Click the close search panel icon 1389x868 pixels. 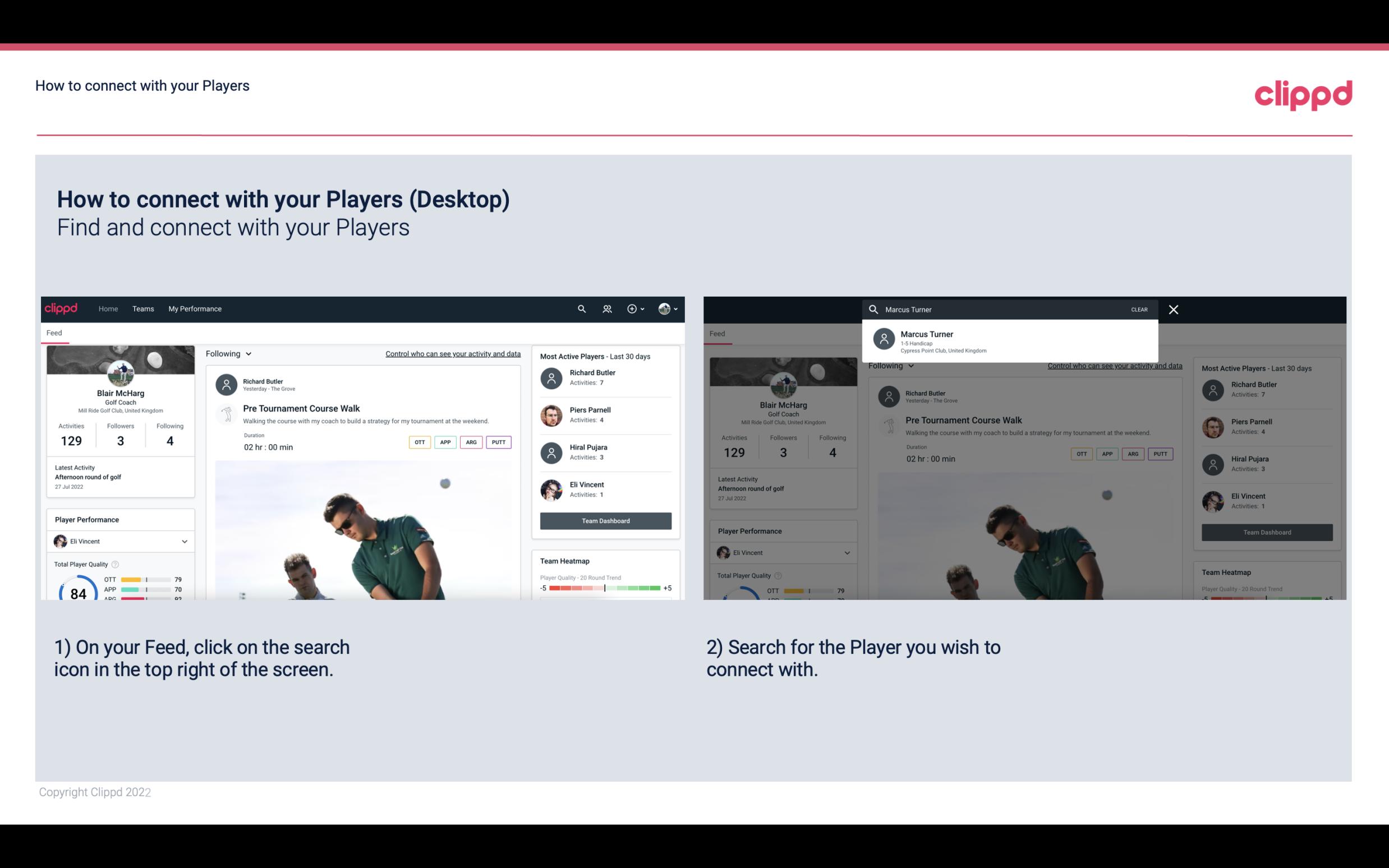tap(1176, 309)
